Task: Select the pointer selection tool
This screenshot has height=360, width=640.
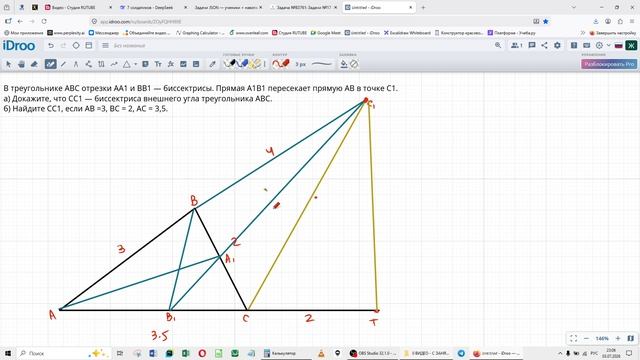Action: [x=9, y=64]
